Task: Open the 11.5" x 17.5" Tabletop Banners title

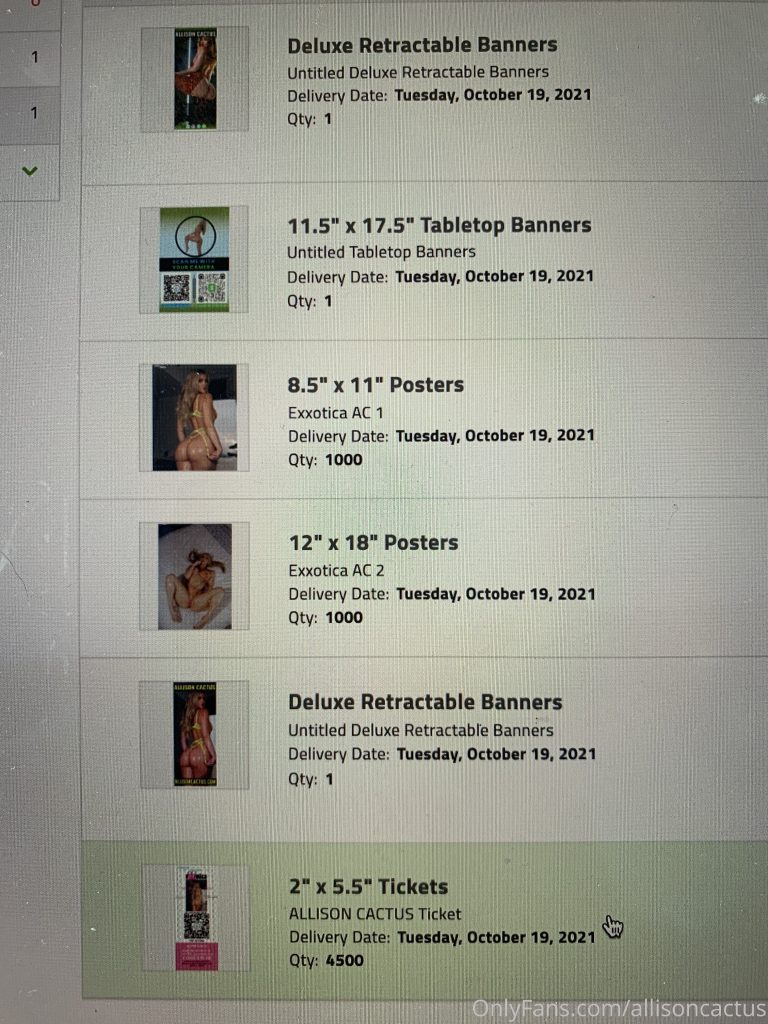Action: point(439,225)
